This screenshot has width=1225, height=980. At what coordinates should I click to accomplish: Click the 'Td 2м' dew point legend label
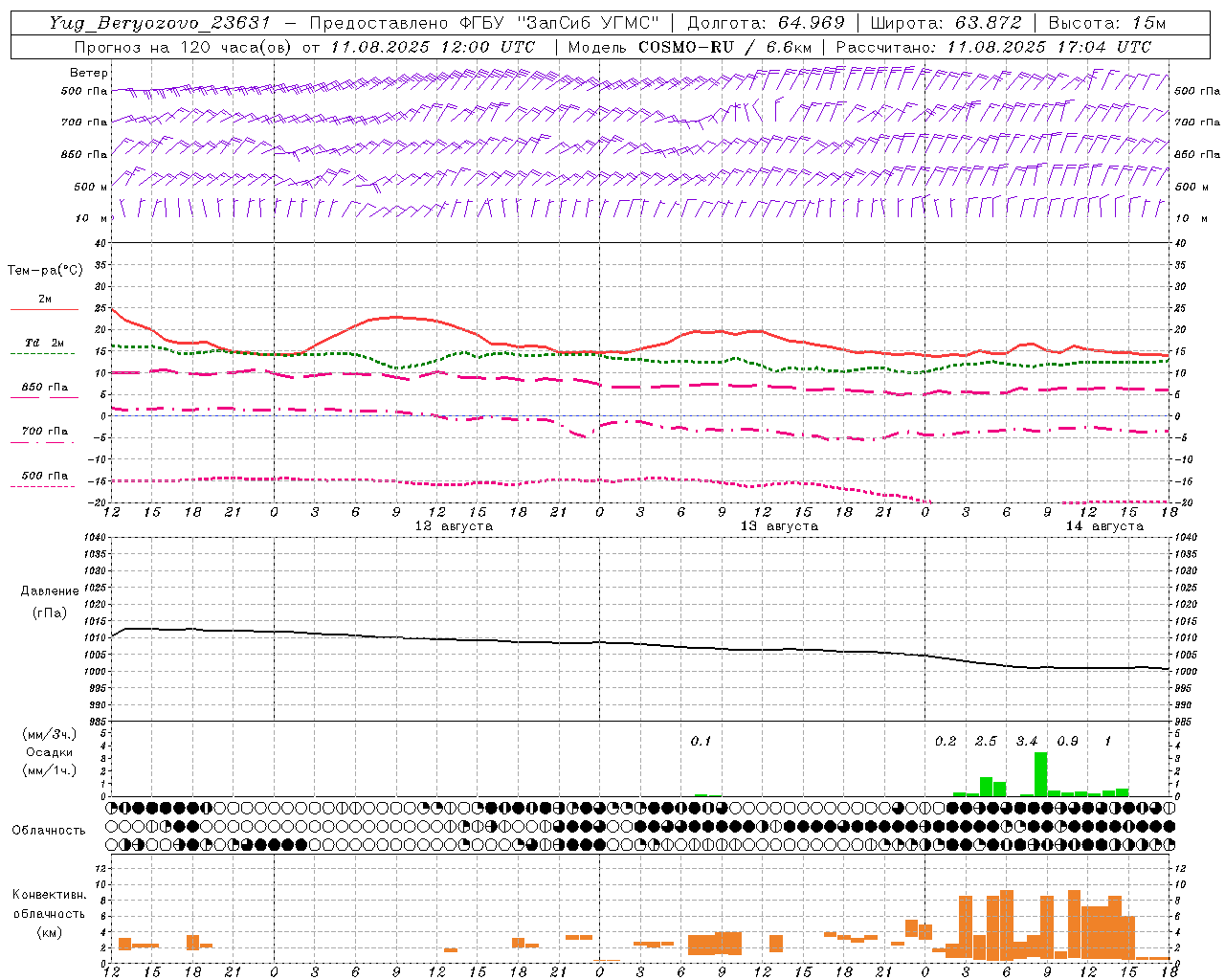[44, 343]
